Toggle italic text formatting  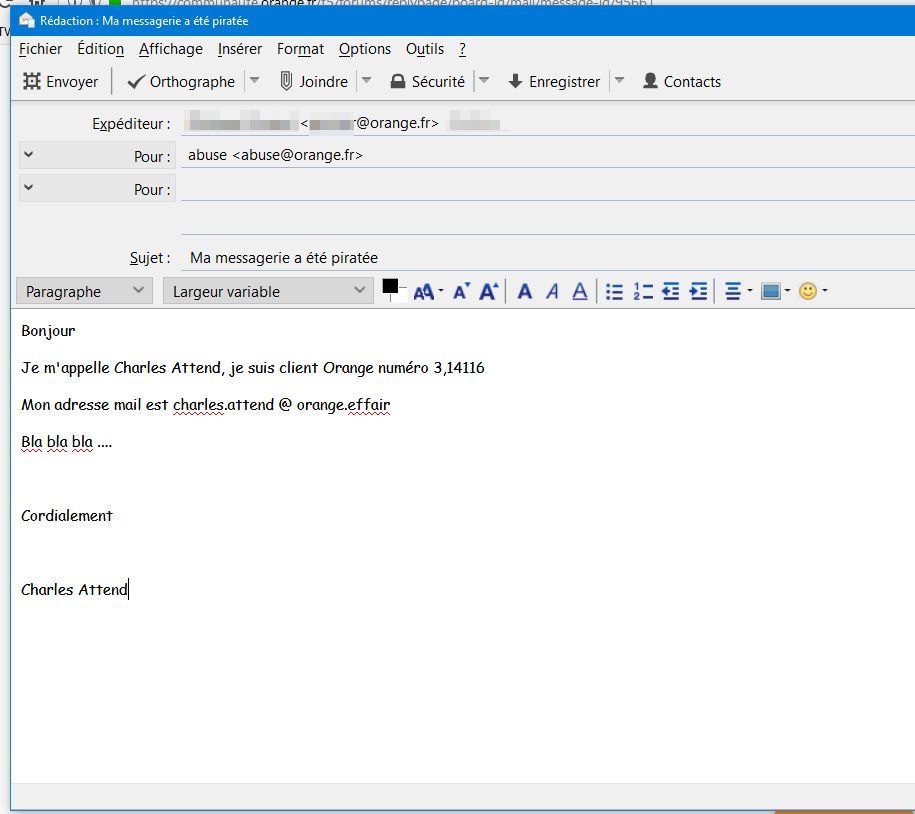[x=552, y=292]
